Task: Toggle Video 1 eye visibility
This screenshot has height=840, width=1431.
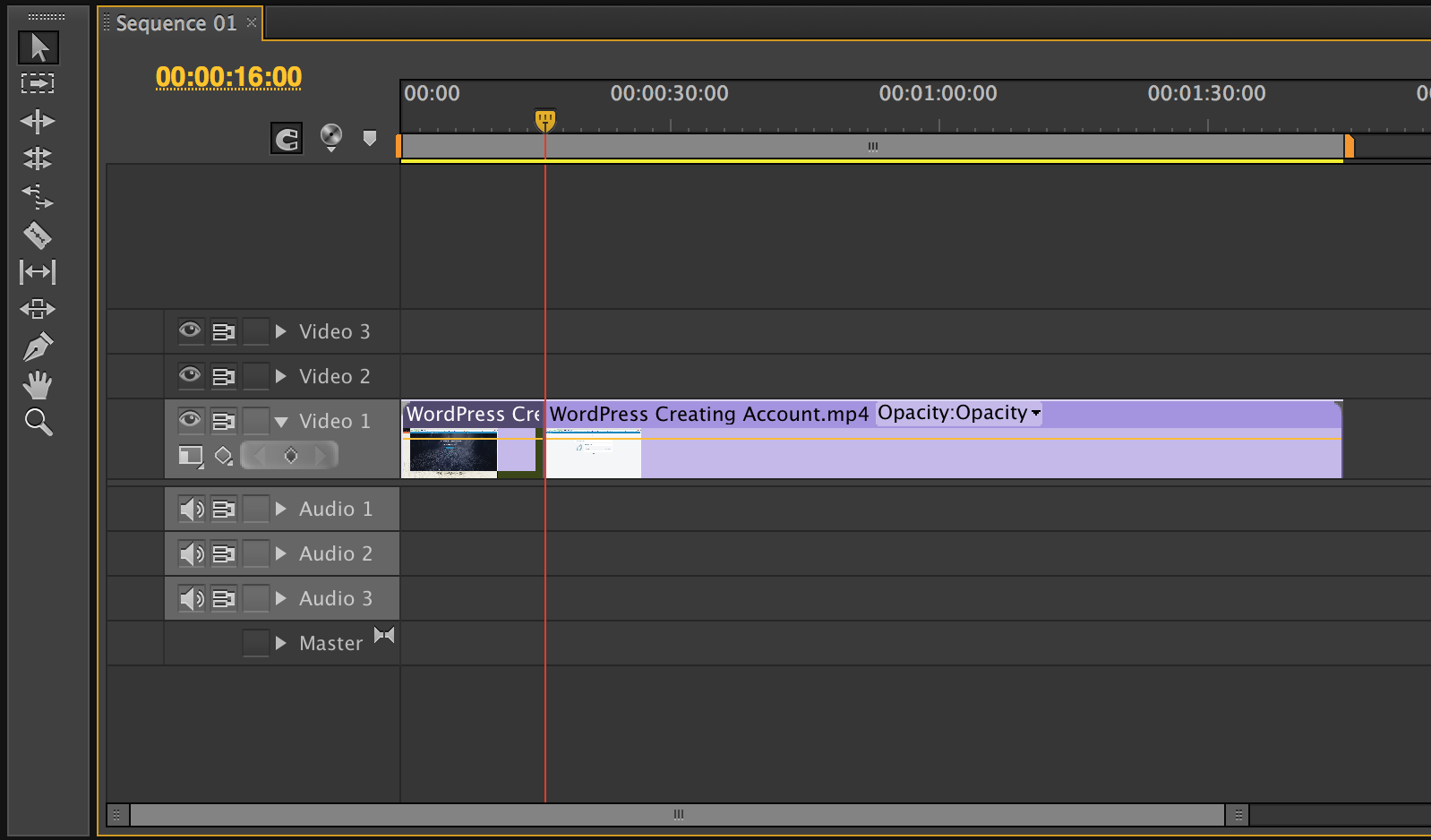Action: [190, 420]
